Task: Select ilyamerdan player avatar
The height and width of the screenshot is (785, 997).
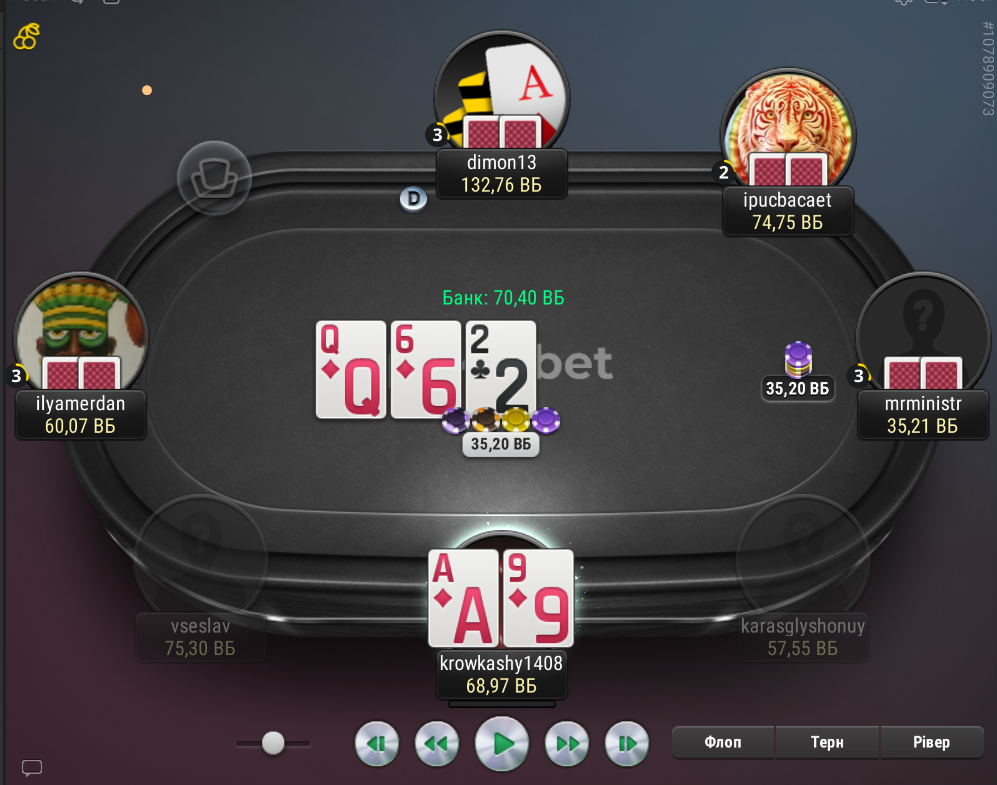Action: point(81,334)
